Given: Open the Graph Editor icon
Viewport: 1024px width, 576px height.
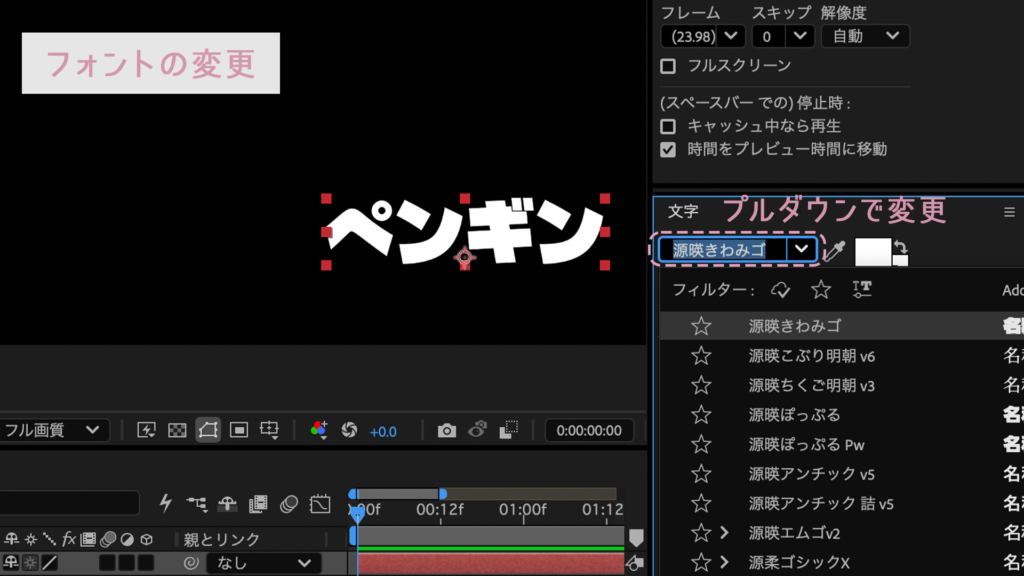Looking at the screenshot, I should 320,504.
